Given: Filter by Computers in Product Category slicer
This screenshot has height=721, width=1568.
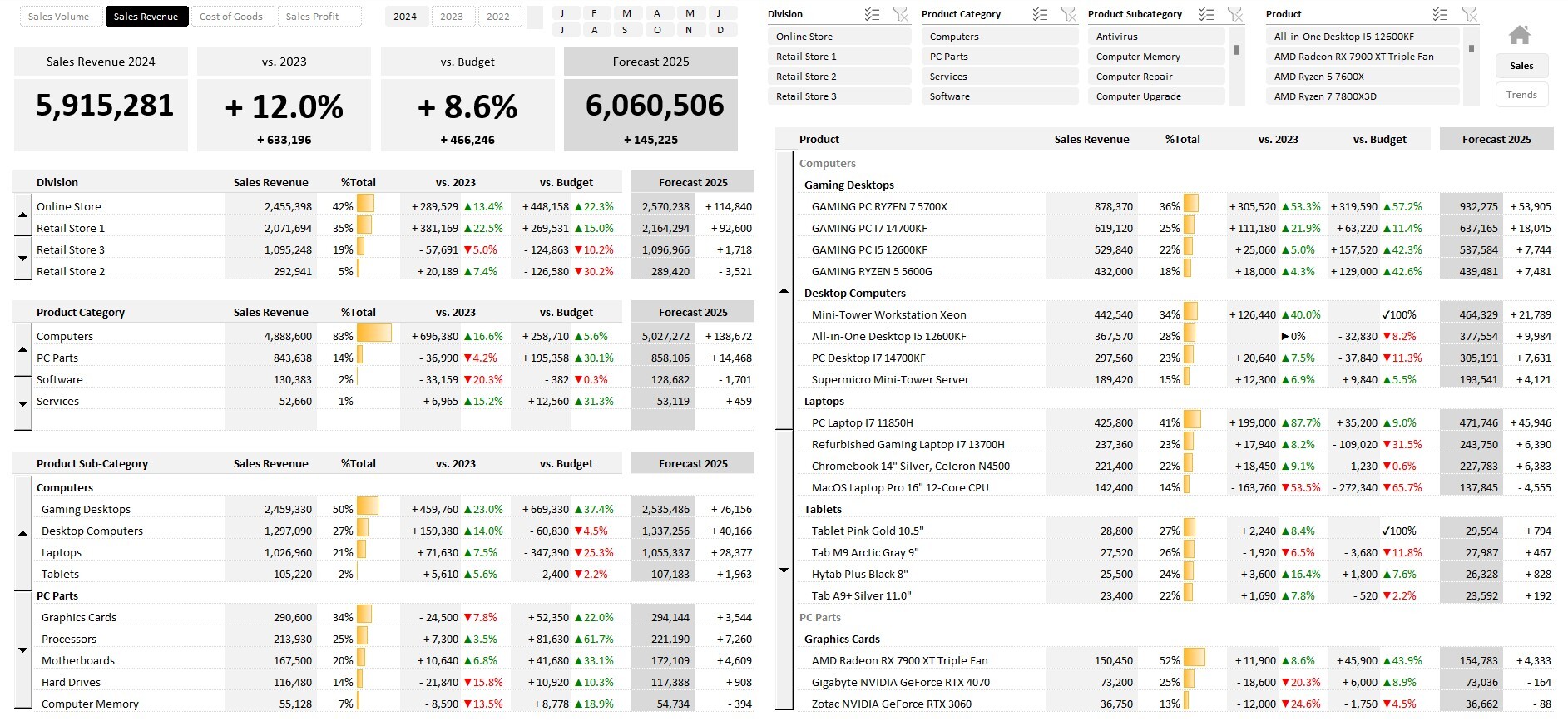Looking at the screenshot, I should click(1000, 37).
